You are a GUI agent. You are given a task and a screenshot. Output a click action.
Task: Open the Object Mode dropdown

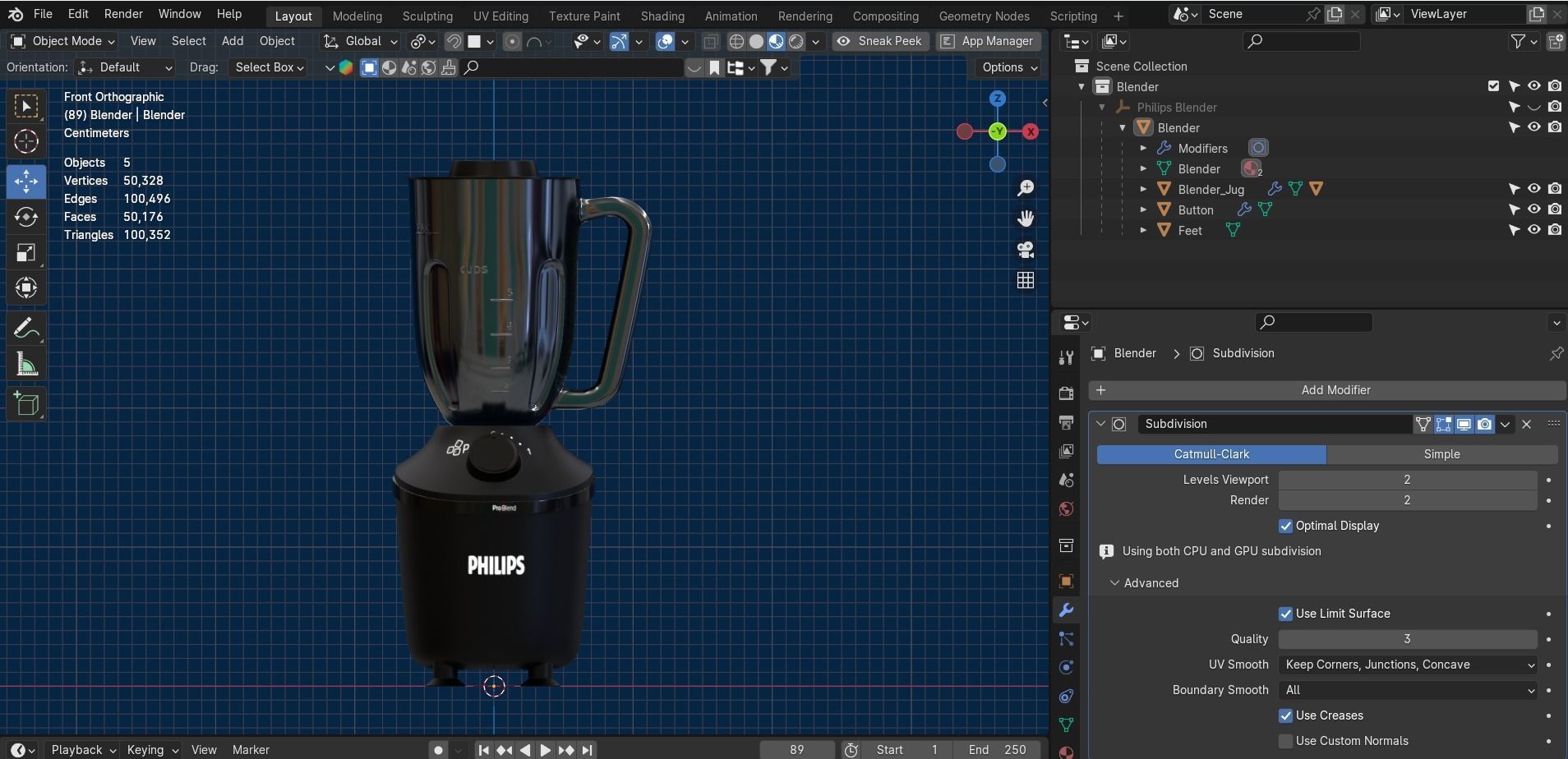click(x=62, y=41)
